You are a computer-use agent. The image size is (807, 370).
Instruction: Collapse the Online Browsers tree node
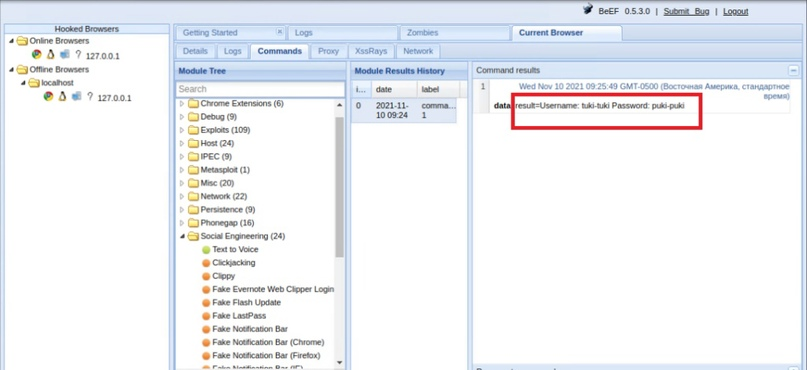coord(12,41)
